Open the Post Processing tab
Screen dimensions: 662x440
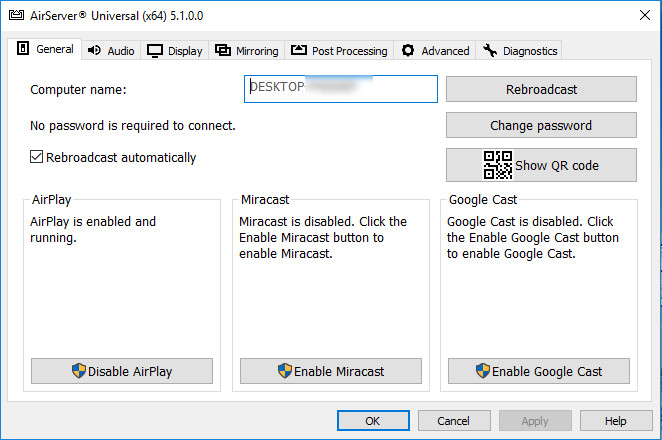click(339, 51)
